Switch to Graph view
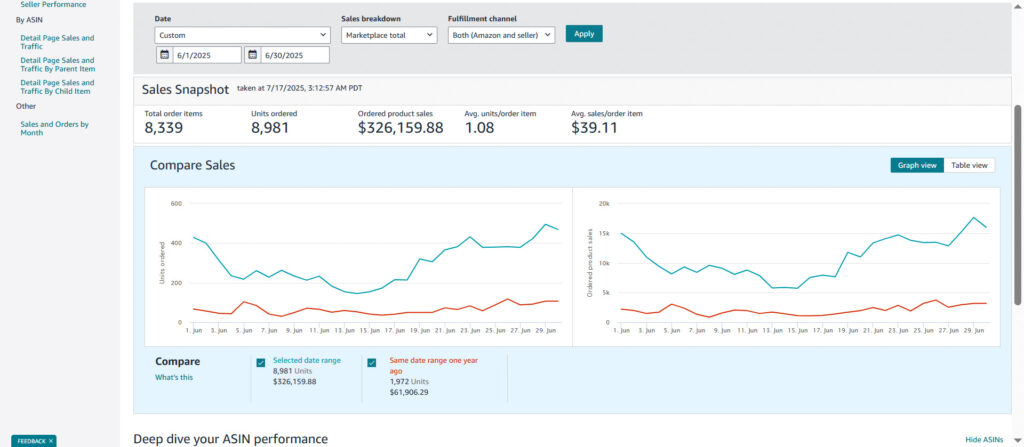Screen dimensions: 1024x447 [916, 165]
